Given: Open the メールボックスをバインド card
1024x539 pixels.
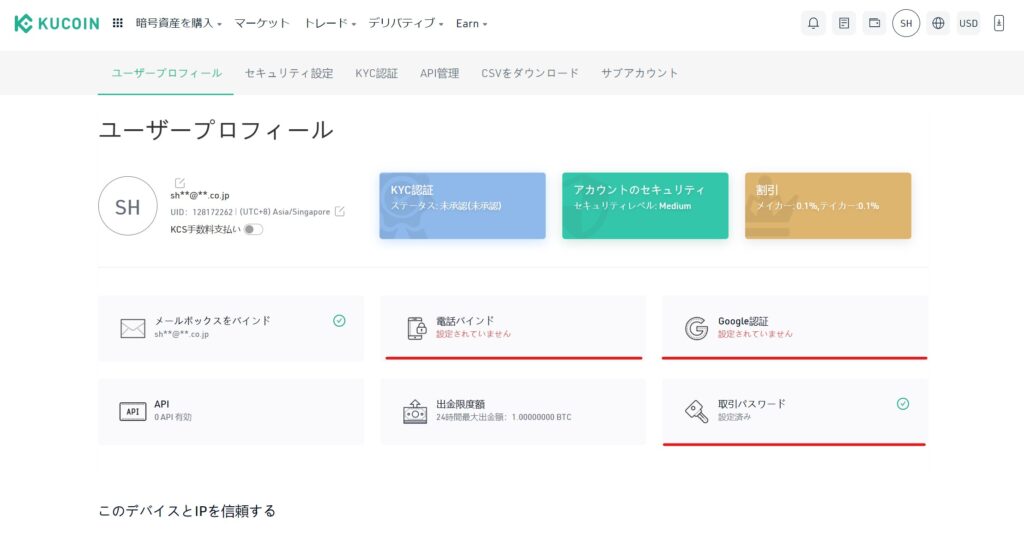Looking at the screenshot, I should 231,328.
